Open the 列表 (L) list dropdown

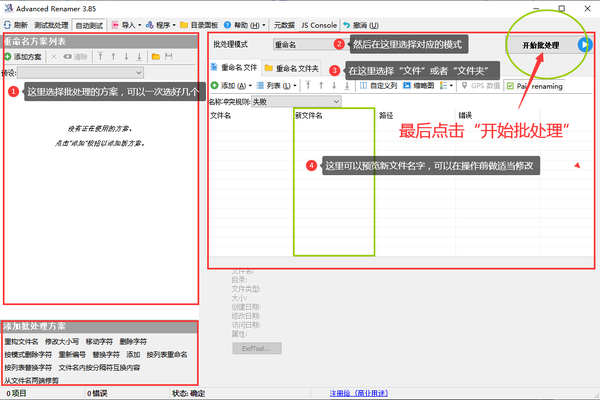(x=276, y=85)
